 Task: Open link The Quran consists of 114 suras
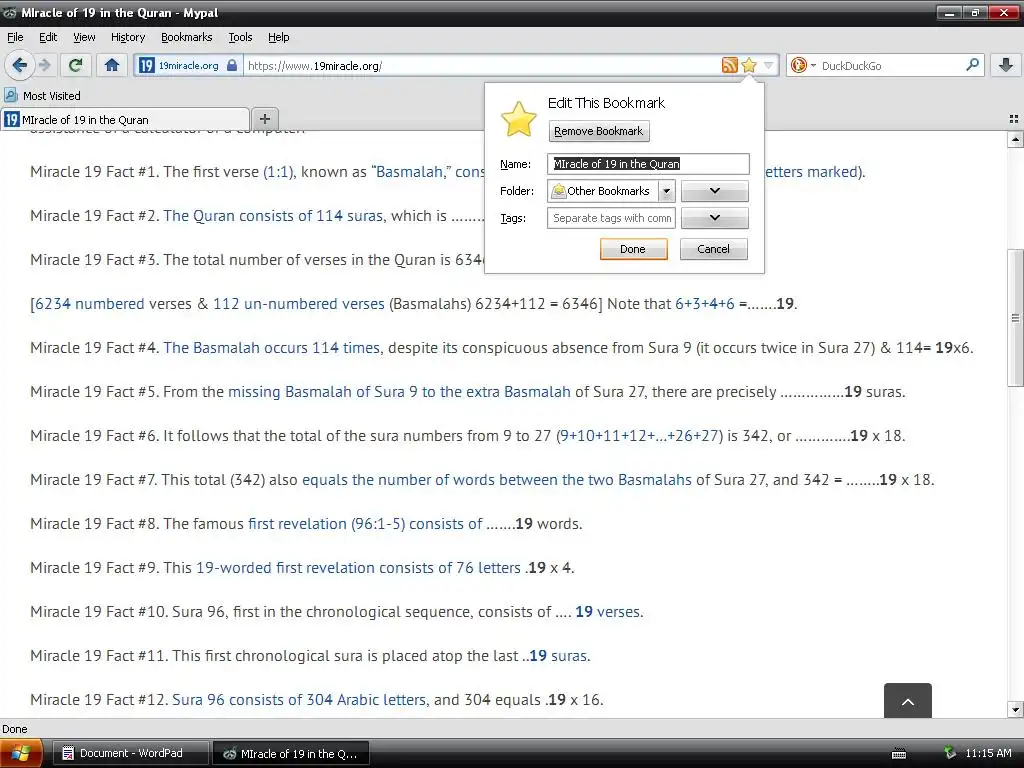pos(273,216)
